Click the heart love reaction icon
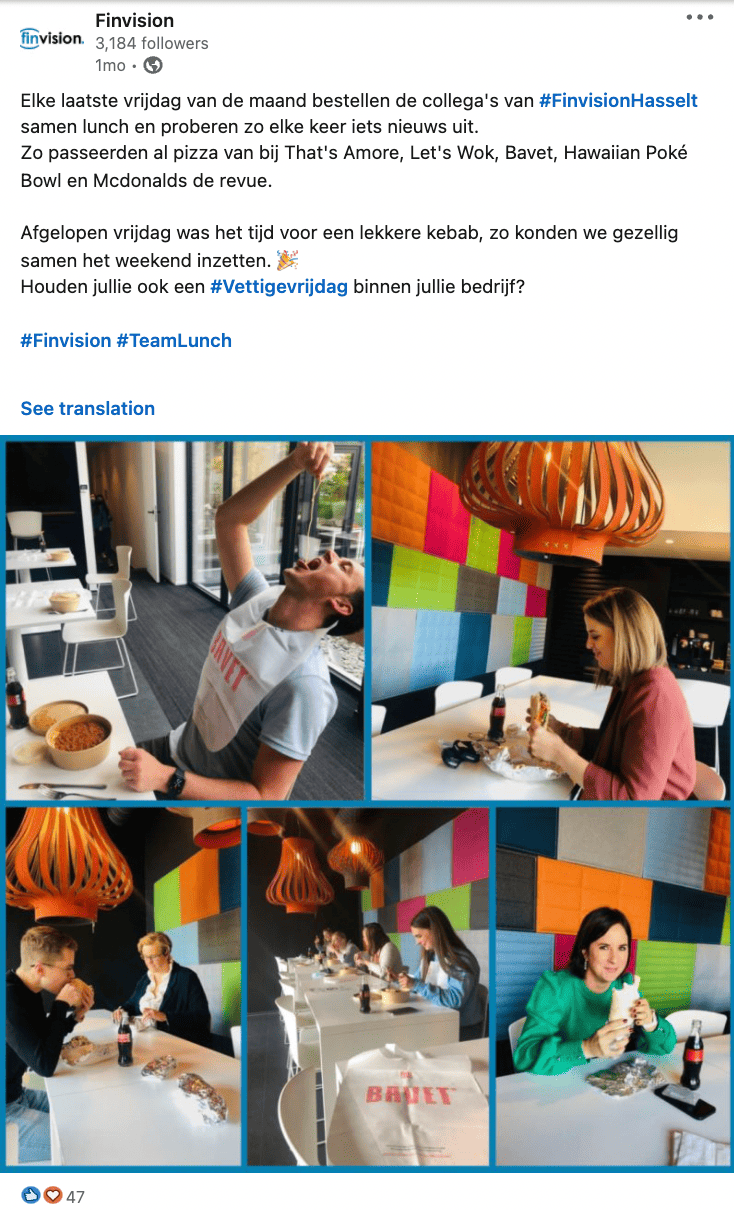Viewport: 734px width, 1210px height. [x=53, y=1195]
